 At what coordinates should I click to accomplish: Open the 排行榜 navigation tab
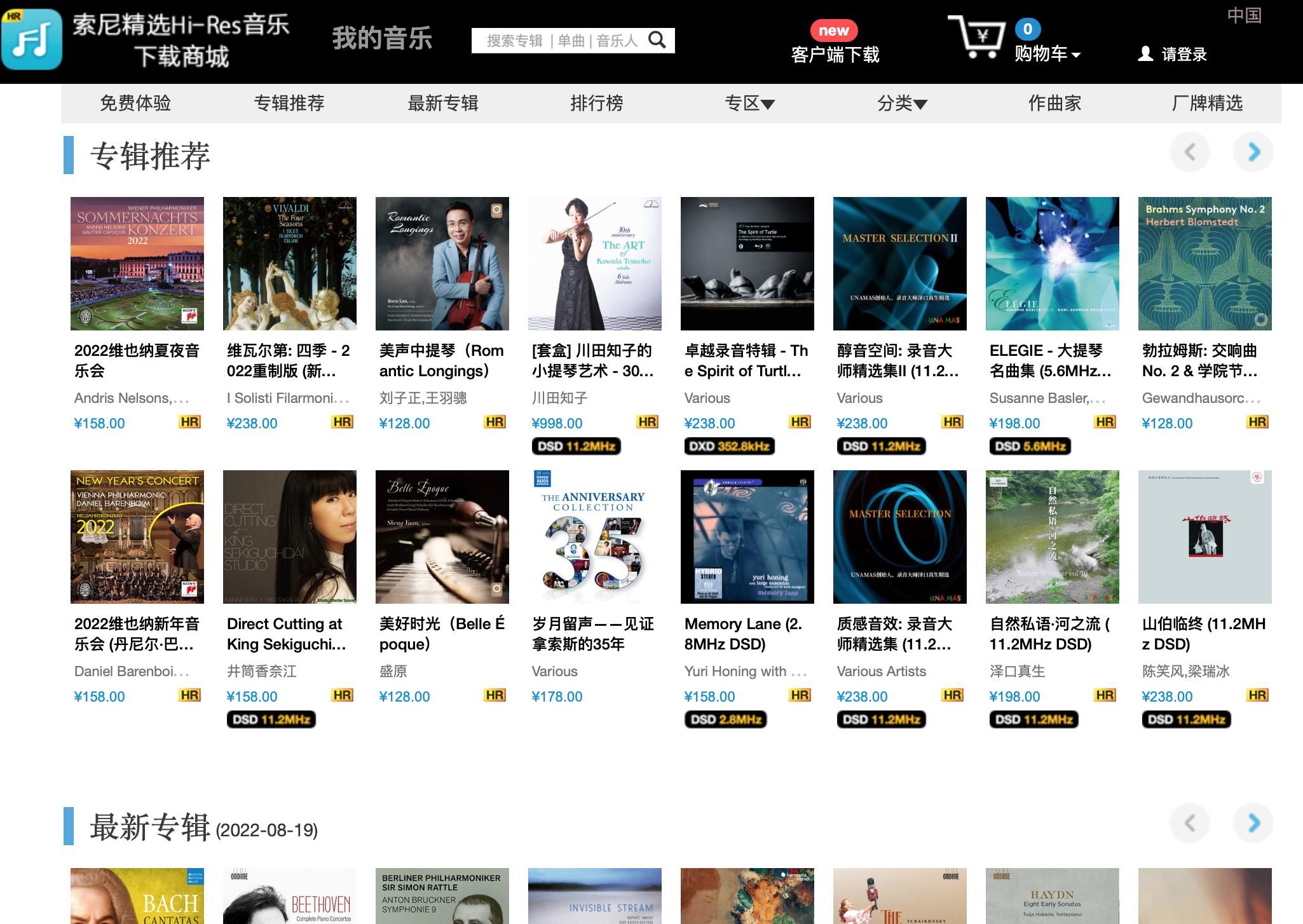point(596,103)
